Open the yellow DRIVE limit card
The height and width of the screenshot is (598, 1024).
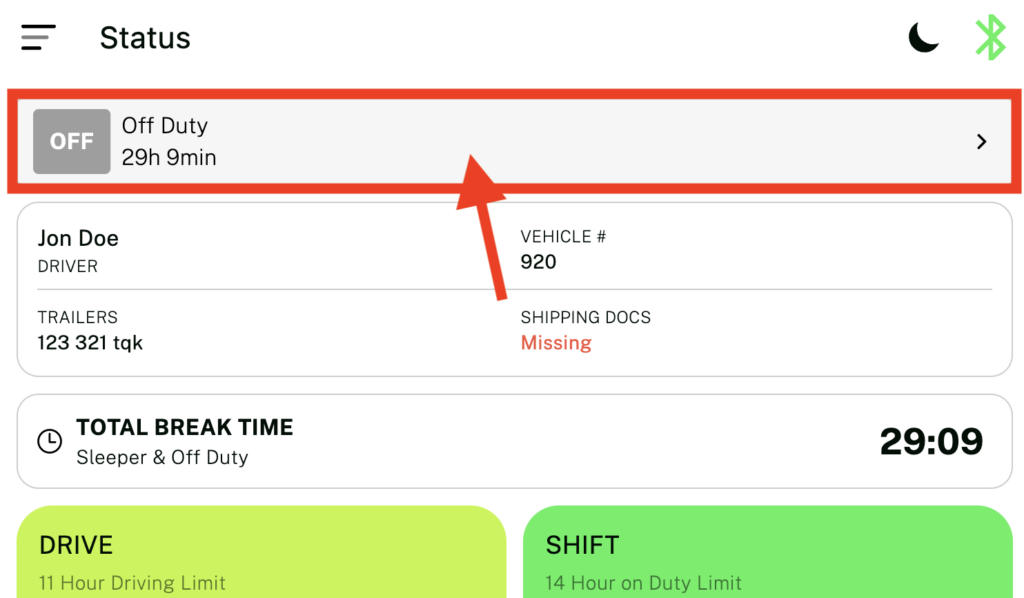(261, 555)
